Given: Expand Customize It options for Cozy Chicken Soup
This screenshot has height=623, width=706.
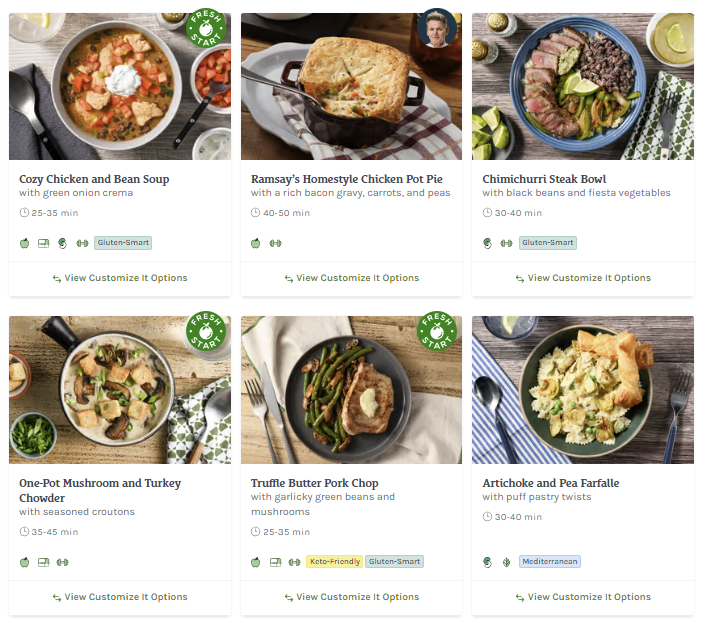Looking at the screenshot, I should tap(120, 278).
